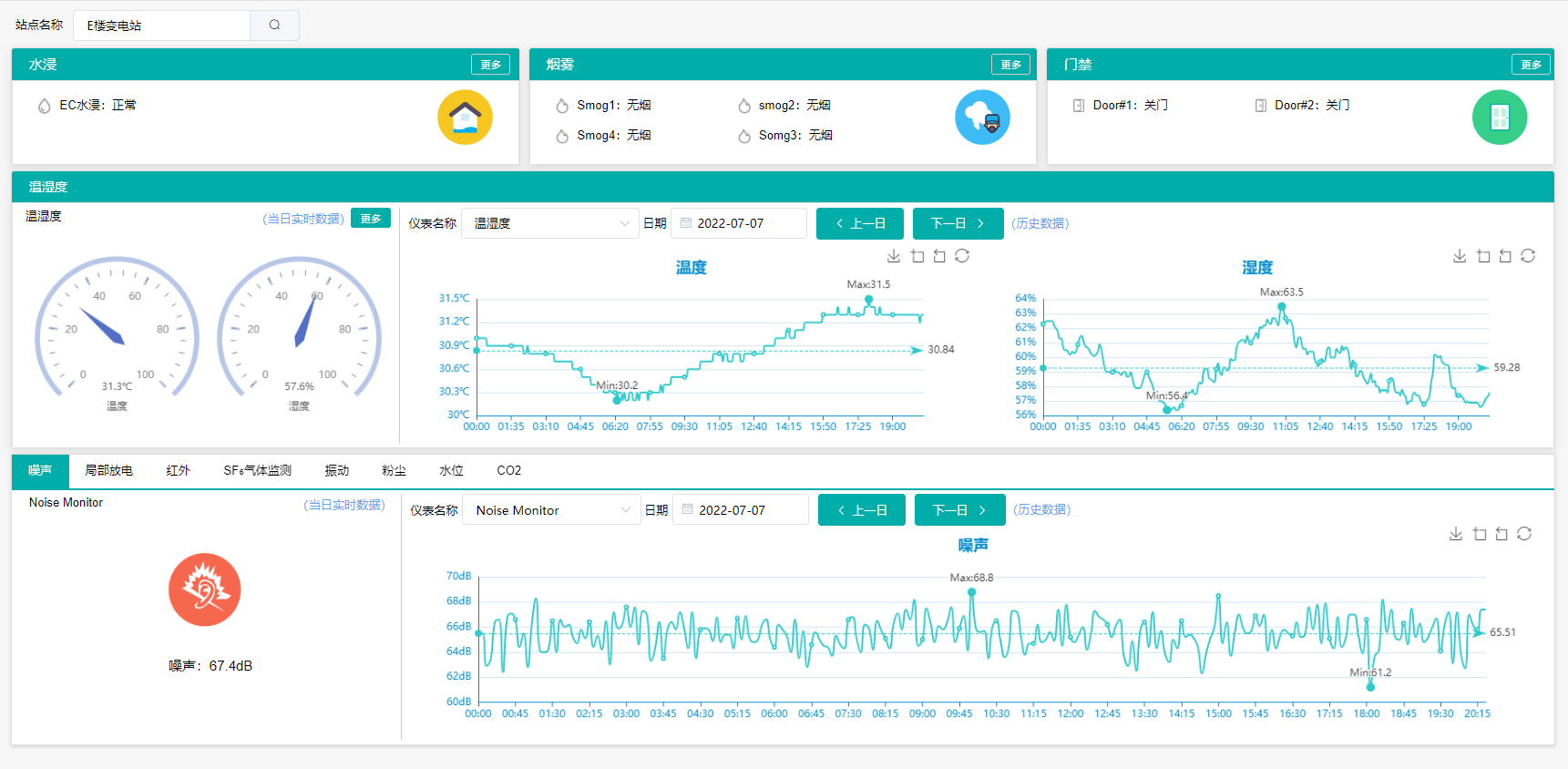Viewport: 1568px width, 769px height.
Task: Click the orange noise ear icon
Action: 205,590
